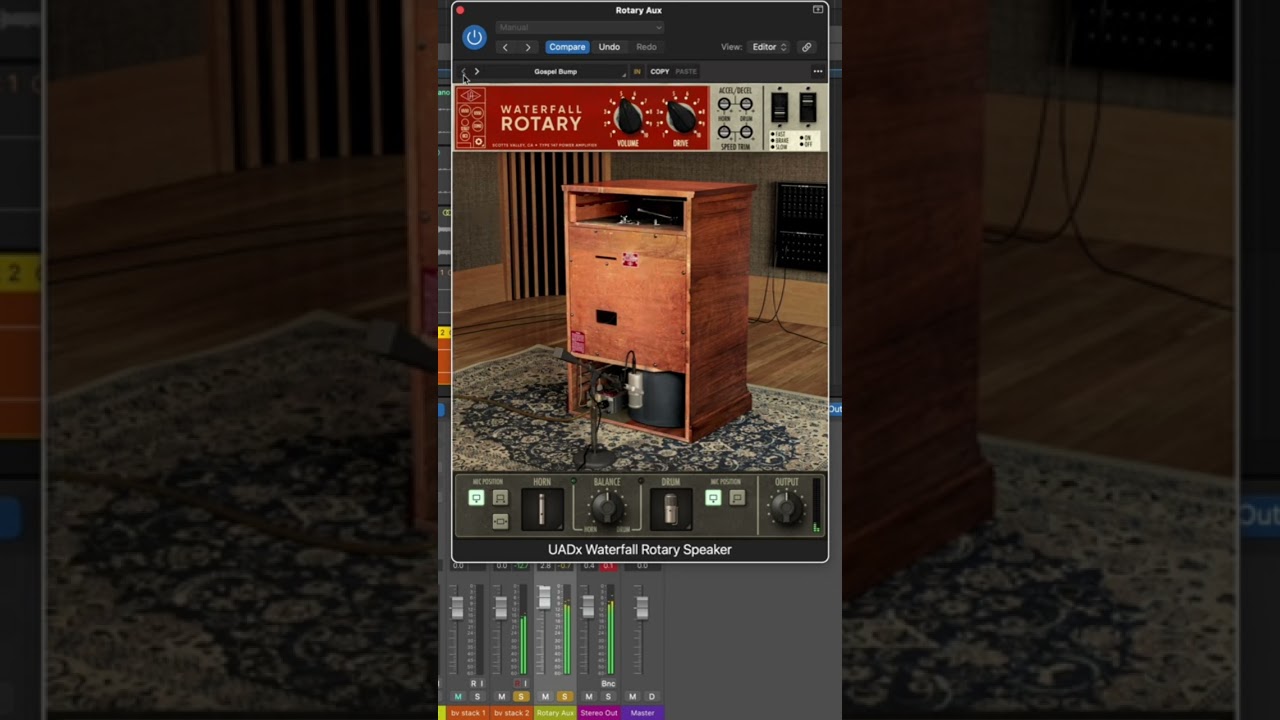Click the Rotary Aux volume fader
Image resolution: width=1280 pixels, height=720 pixels.
(x=545, y=597)
